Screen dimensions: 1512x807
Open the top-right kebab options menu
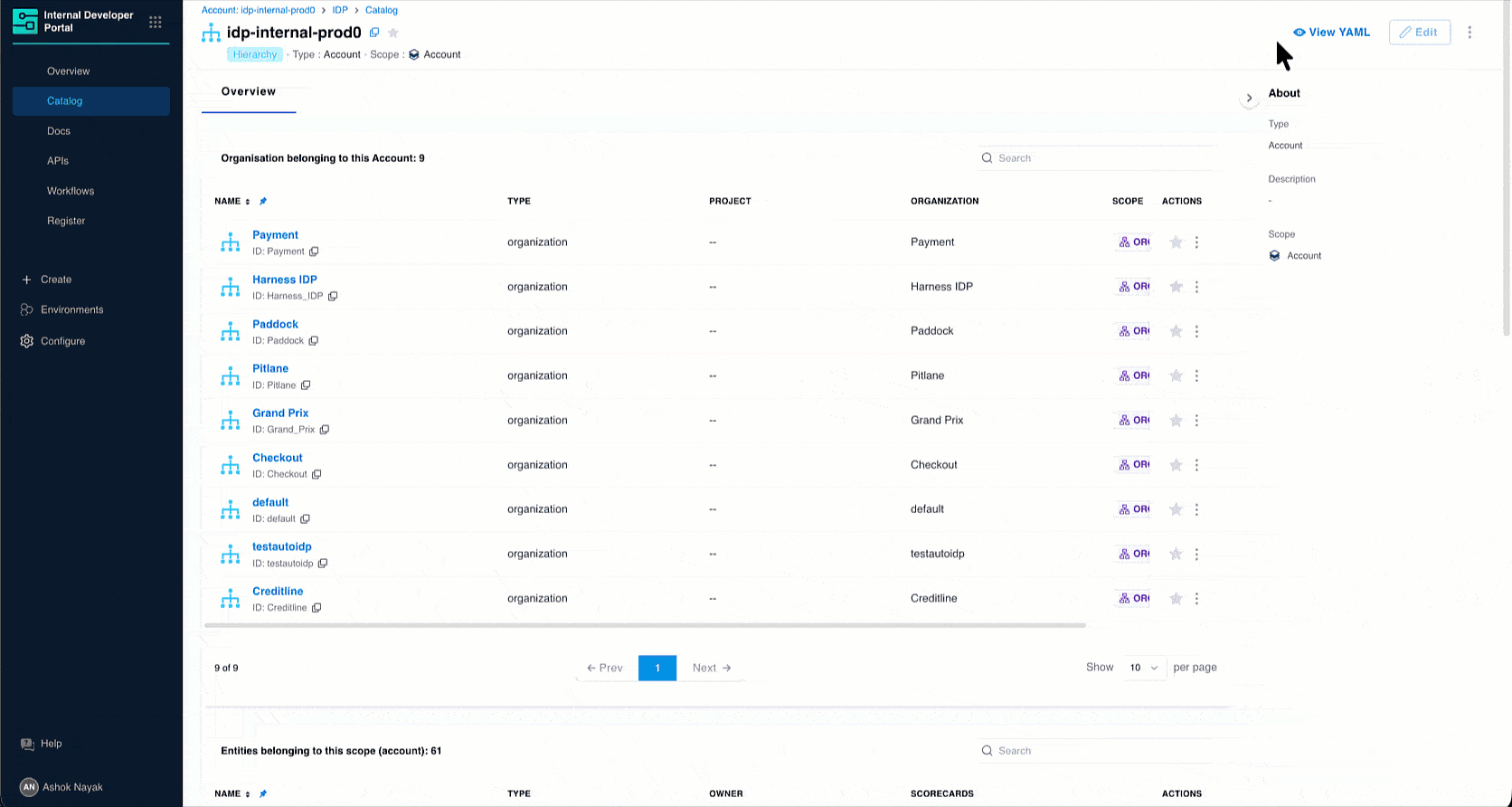click(1469, 32)
